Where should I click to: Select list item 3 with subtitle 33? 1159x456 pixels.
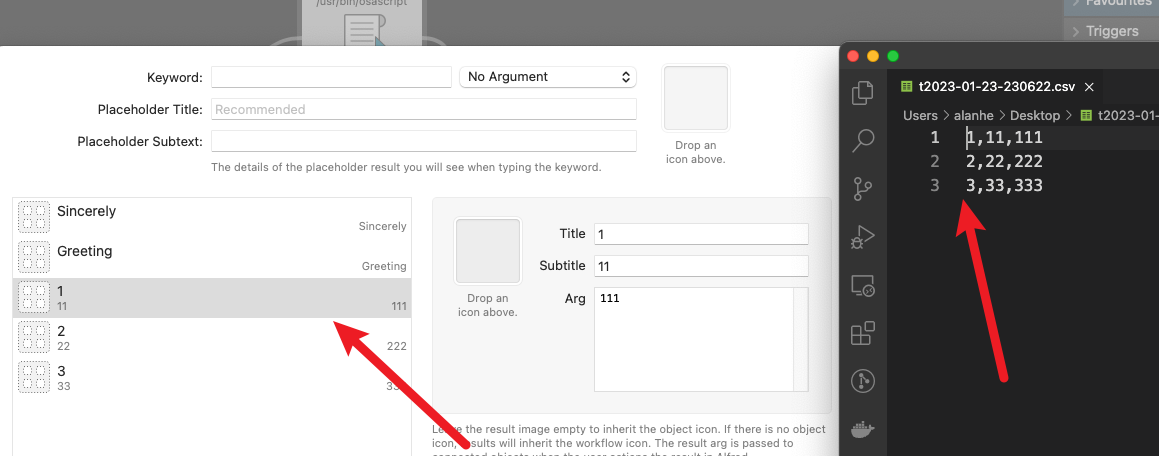click(x=212, y=378)
